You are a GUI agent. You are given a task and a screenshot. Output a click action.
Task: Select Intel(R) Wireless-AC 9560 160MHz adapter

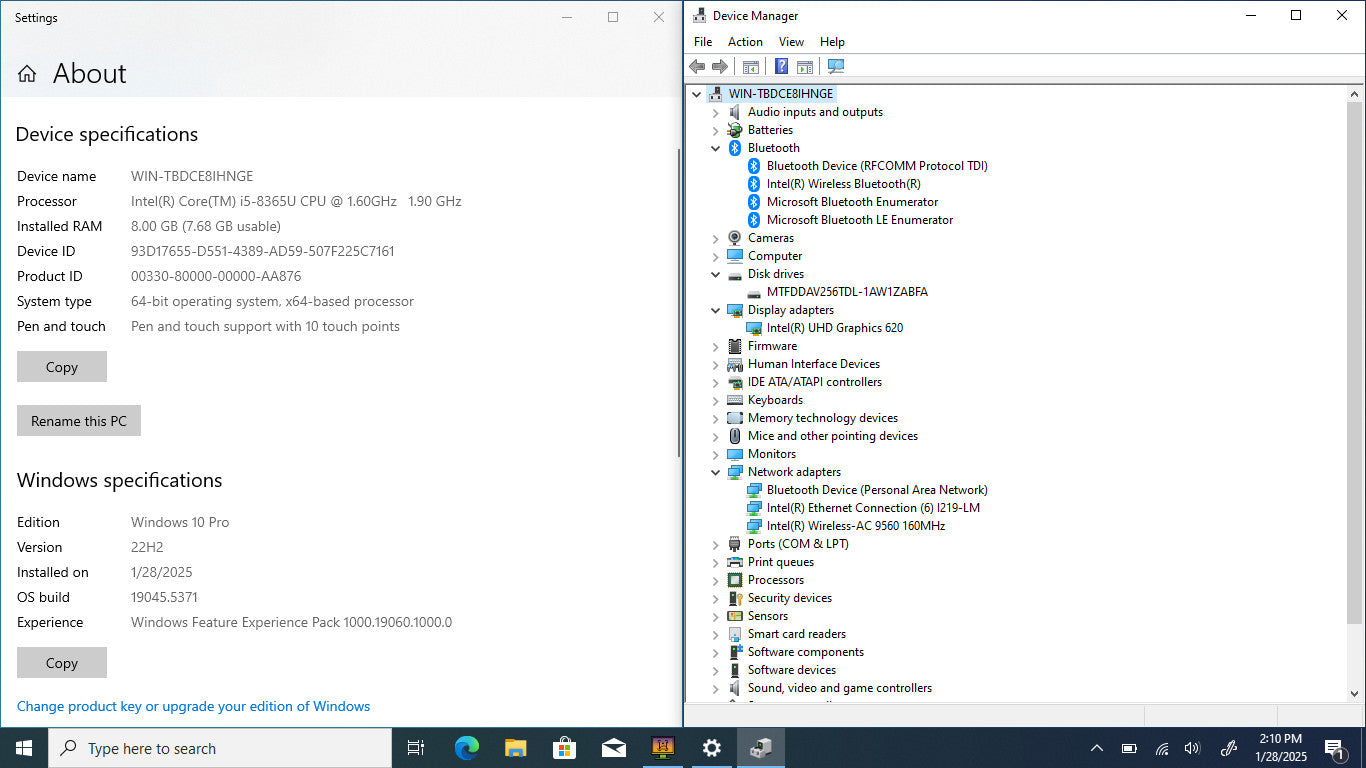(855, 526)
